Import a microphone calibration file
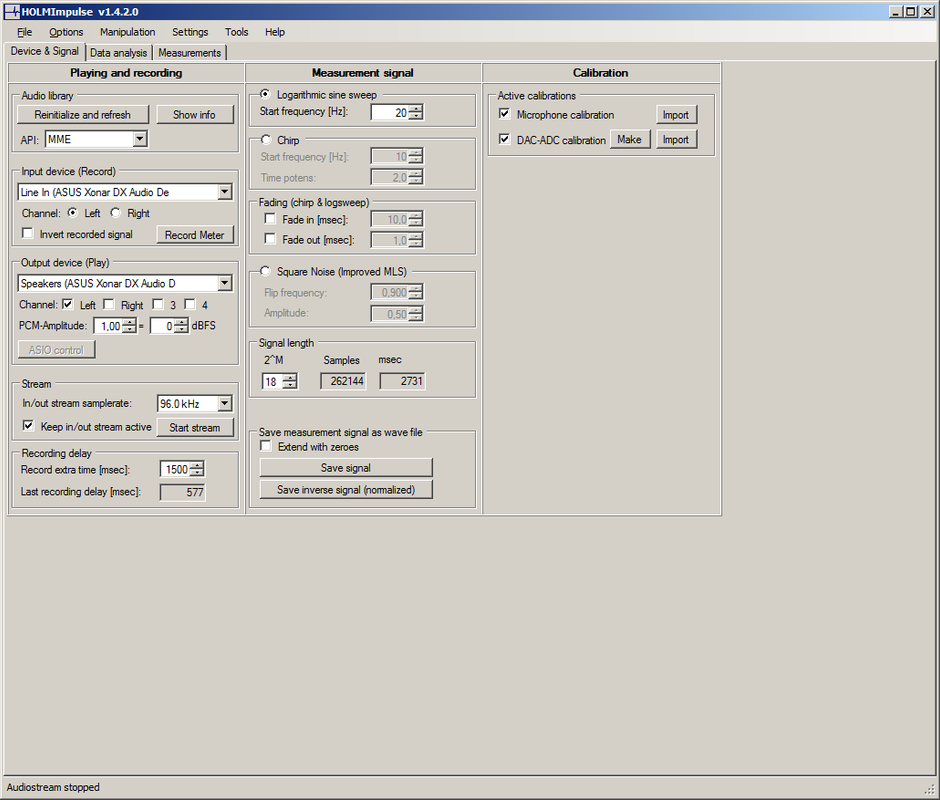This screenshot has width=940, height=800. click(676, 115)
